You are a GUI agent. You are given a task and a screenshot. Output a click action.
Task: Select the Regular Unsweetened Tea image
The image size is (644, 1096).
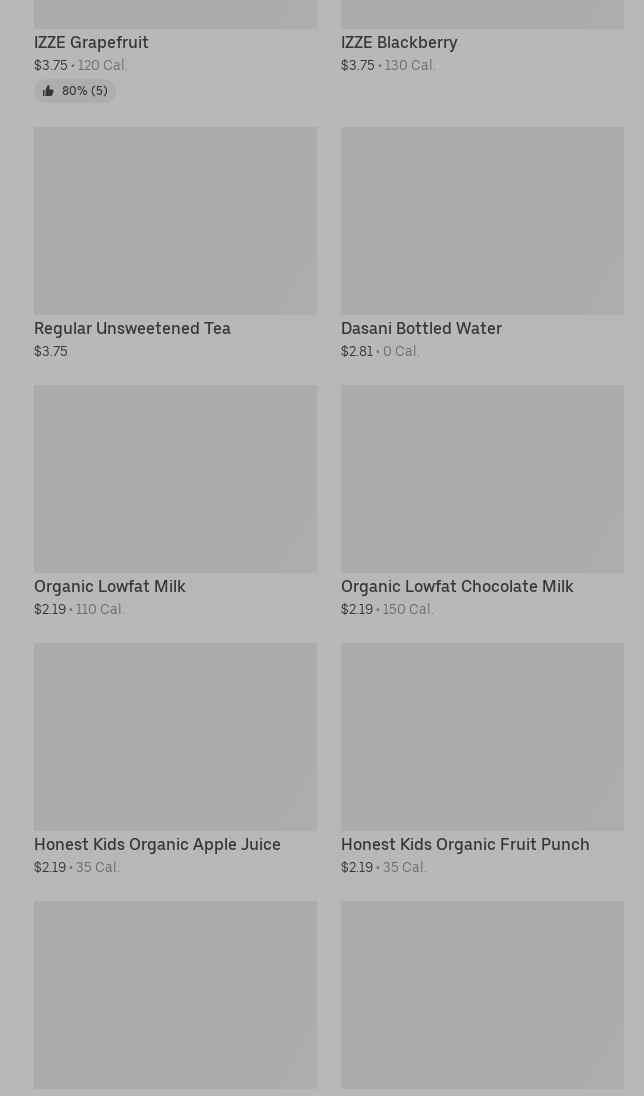[176, 220]
